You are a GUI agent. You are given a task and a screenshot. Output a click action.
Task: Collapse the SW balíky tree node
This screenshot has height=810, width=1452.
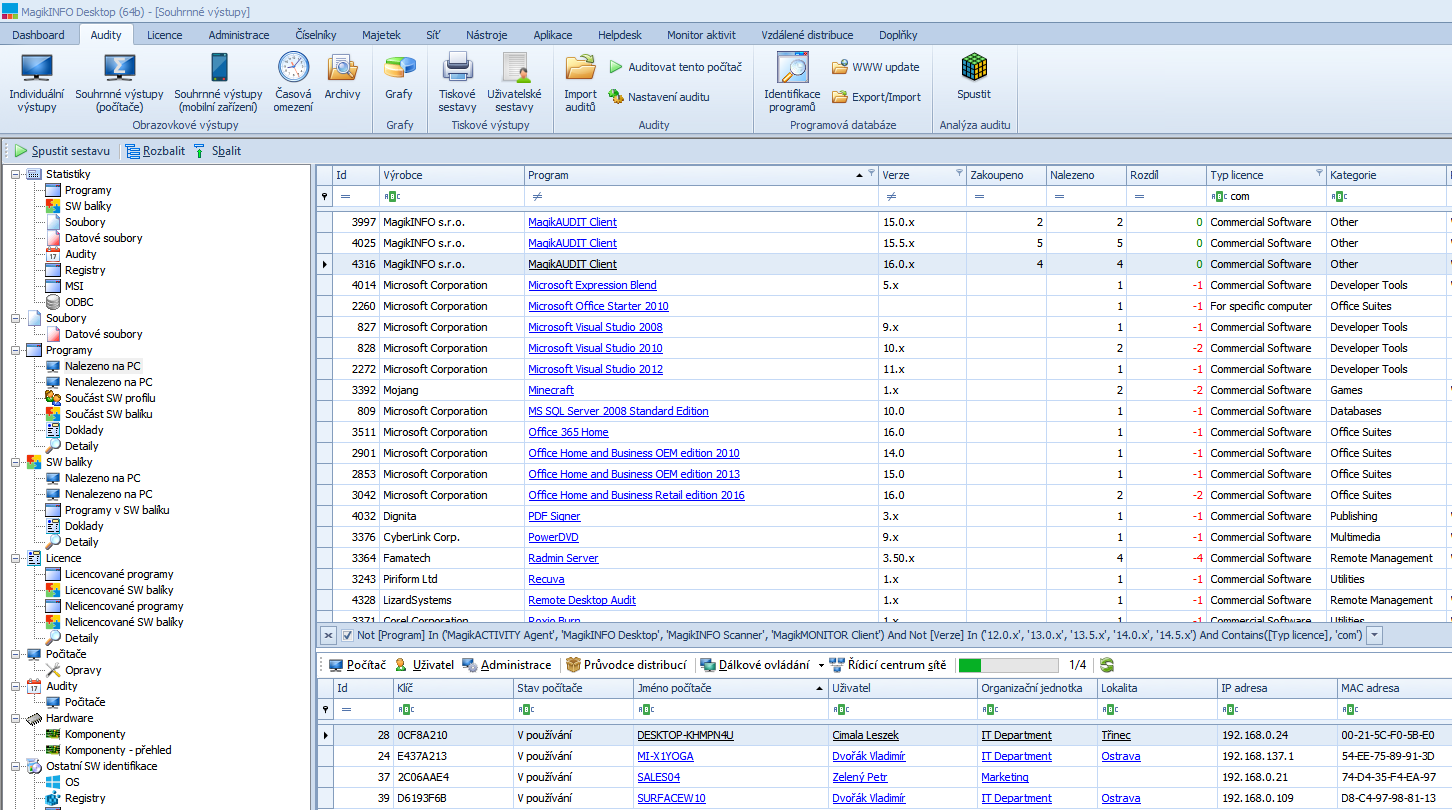click(16, 462)
